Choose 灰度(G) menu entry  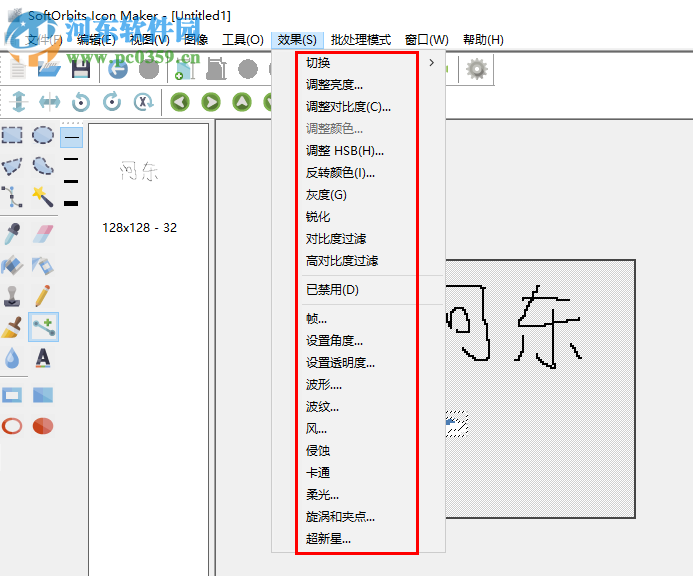point(358,195)
